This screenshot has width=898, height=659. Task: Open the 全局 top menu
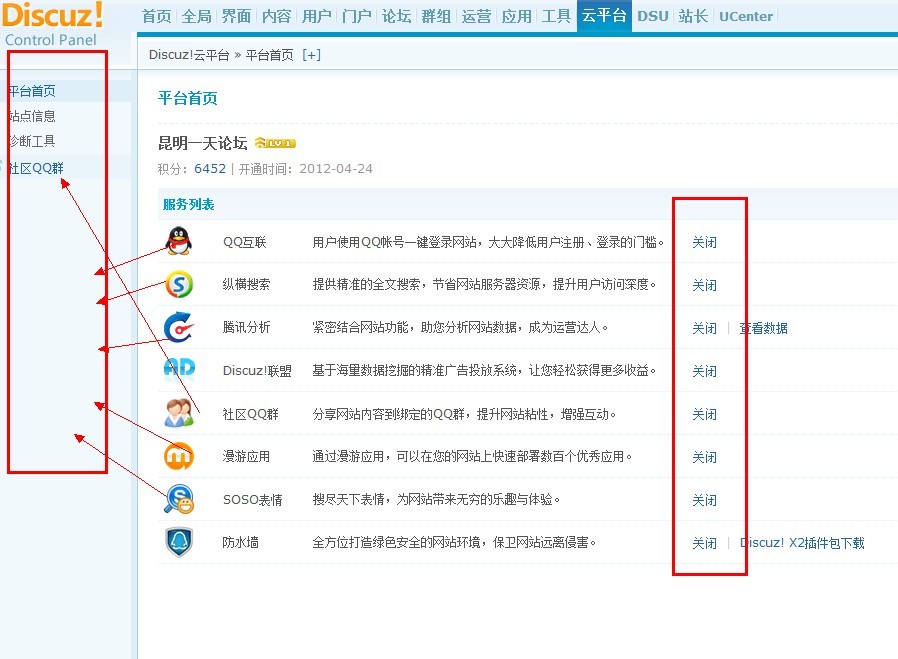(197, 16)
